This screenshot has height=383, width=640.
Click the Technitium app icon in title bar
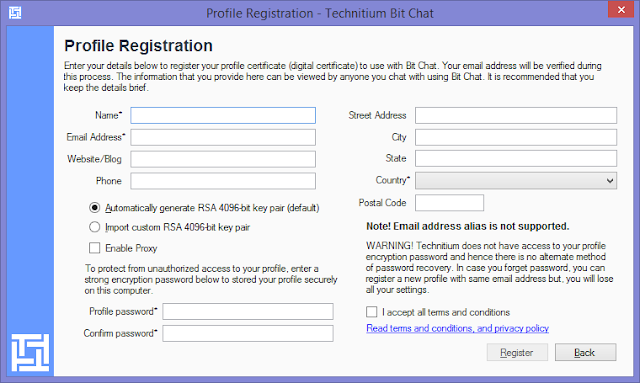point(15,13)
